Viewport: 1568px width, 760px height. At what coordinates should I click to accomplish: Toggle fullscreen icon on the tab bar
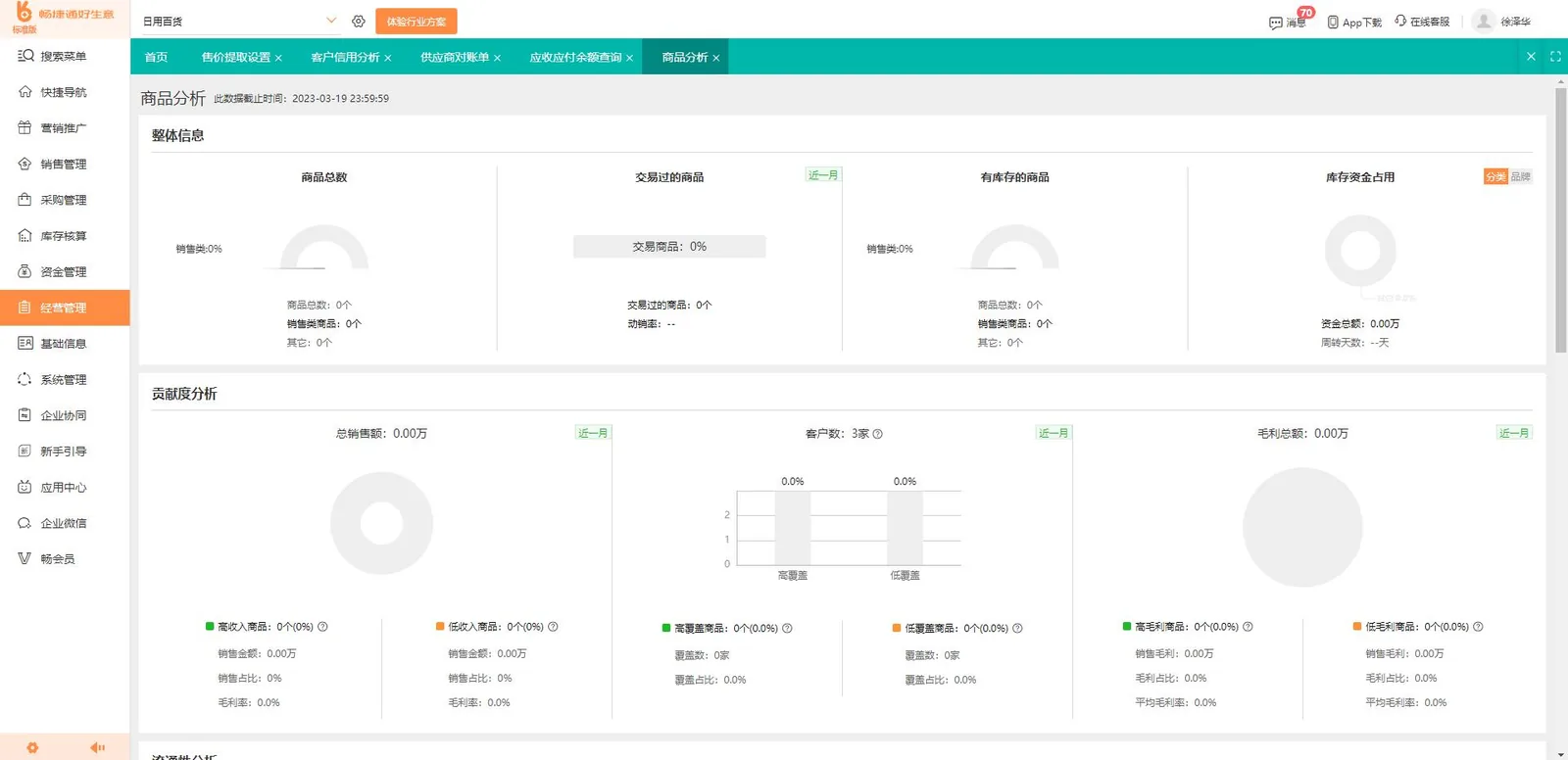click(1555, 57)
